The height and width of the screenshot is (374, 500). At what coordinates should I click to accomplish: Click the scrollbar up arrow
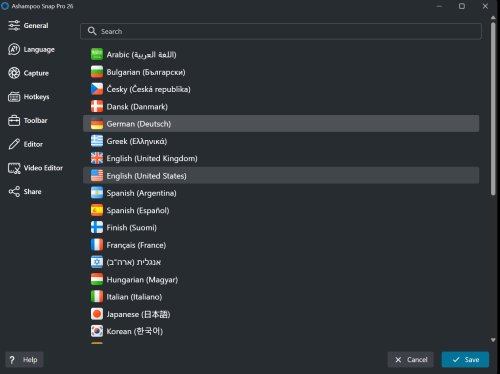pos(493,18)
